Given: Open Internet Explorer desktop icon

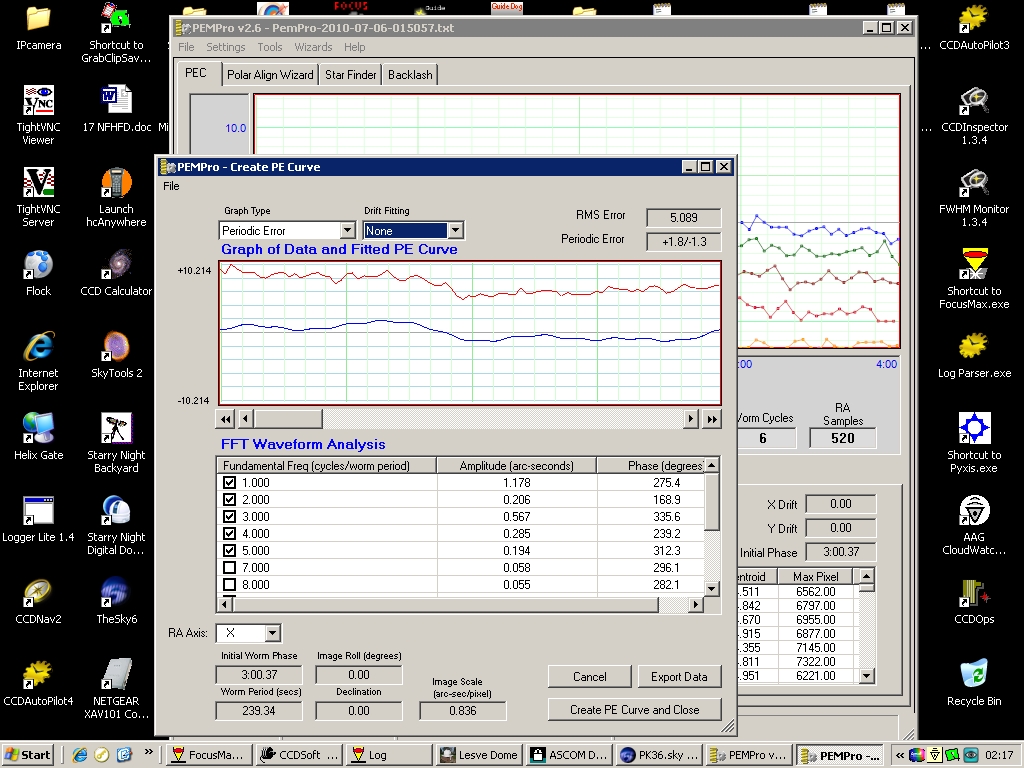Looking at the screenshot, I should tap(38, 360).
